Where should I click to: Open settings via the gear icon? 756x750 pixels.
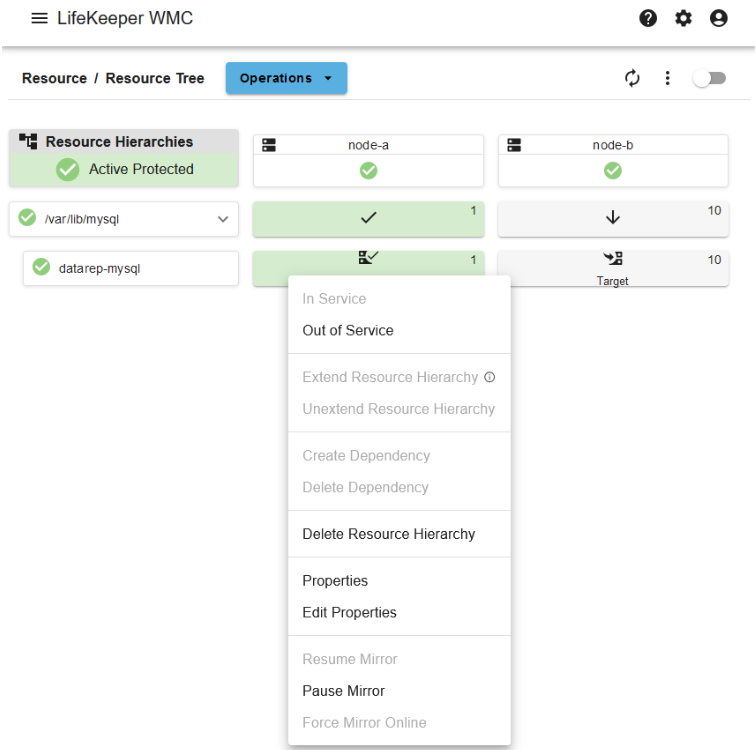coord(683,18)
